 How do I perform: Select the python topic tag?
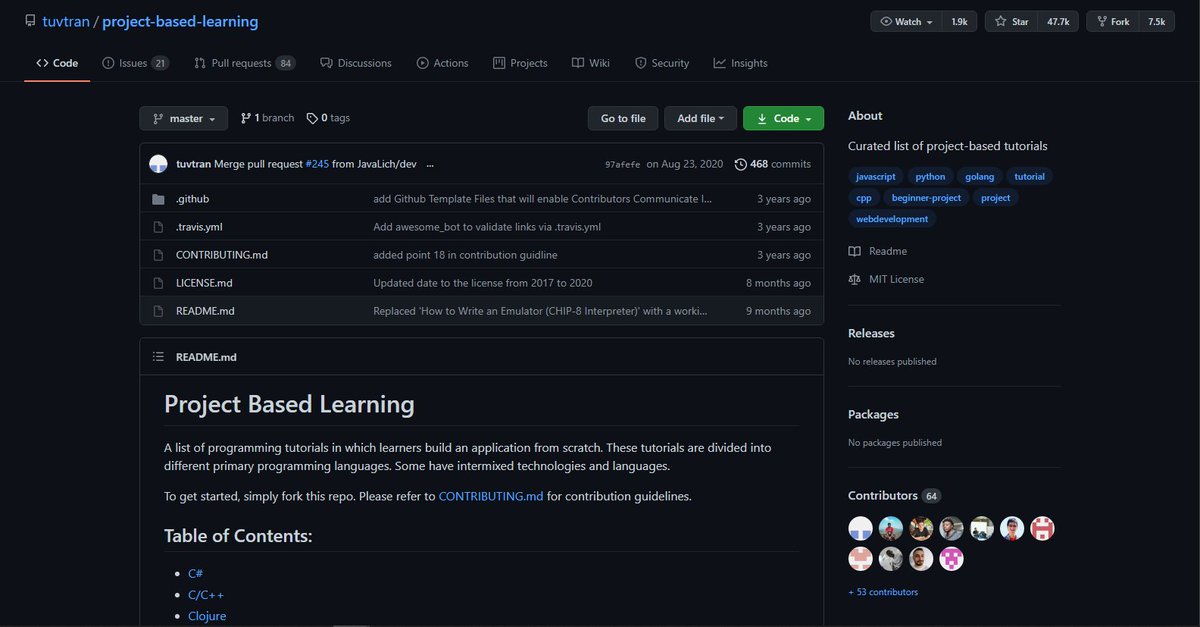(930, 176)
